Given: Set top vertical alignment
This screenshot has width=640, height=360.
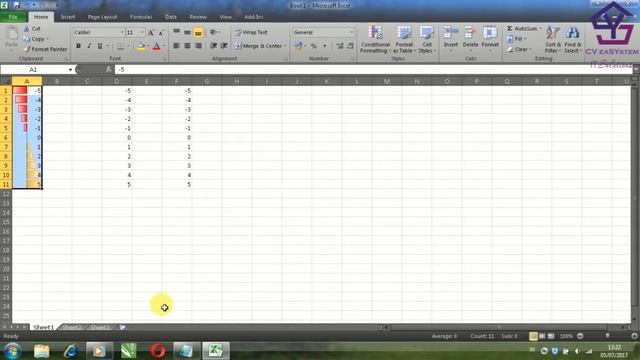Looking at the screenshot, I should pyautogui.click(x=177, y=32).
